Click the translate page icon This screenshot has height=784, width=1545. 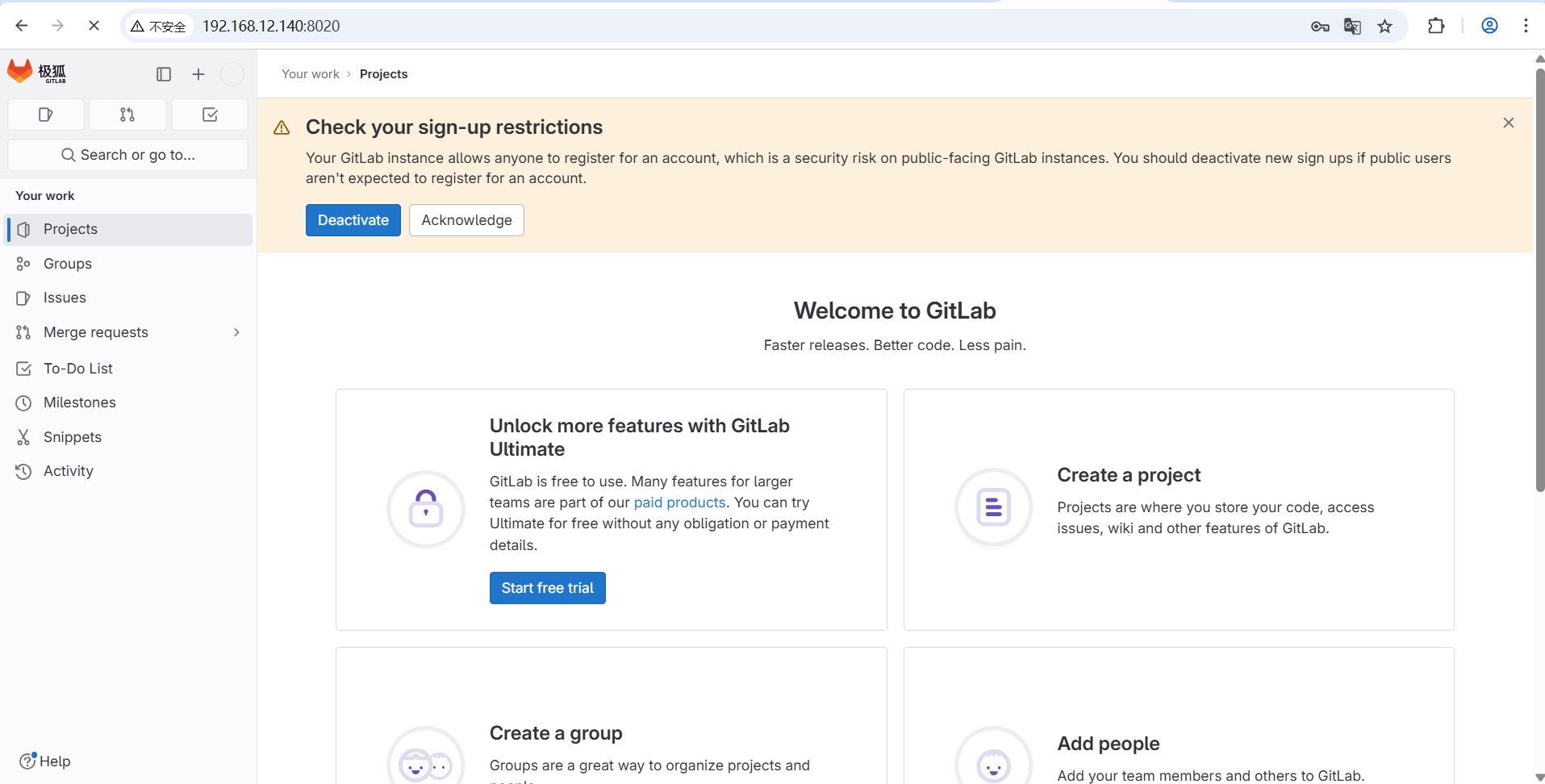pyautogui.click(x=1352, y=27)
